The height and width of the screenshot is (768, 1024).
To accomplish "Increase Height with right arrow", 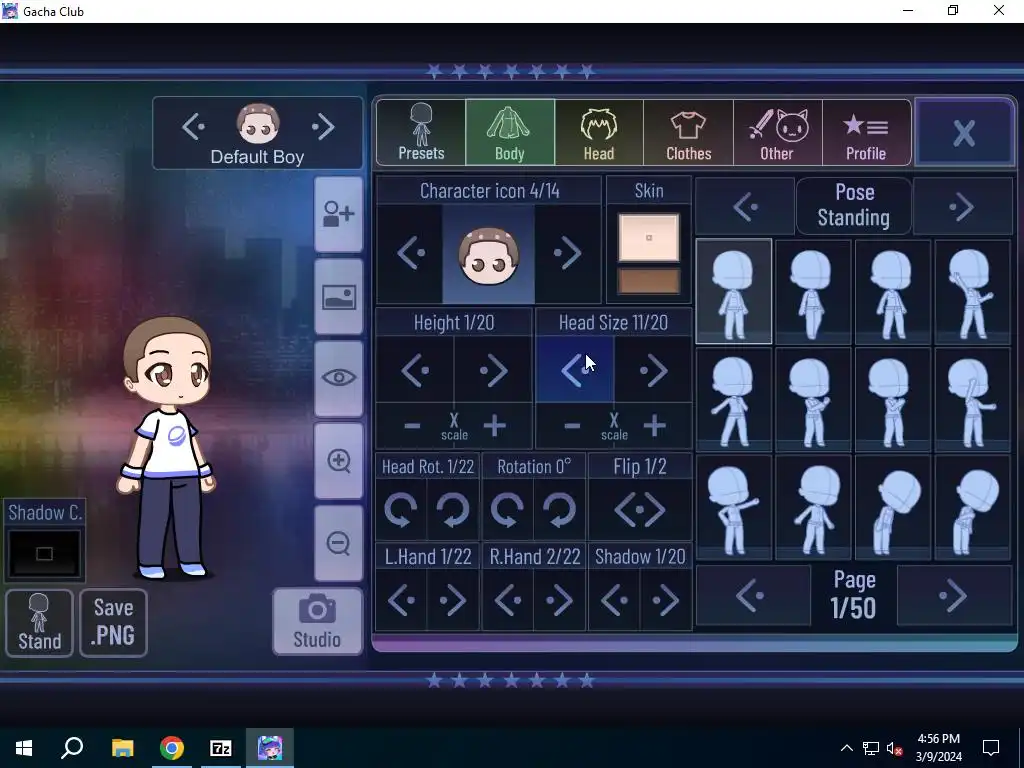I will pos(494,370).
